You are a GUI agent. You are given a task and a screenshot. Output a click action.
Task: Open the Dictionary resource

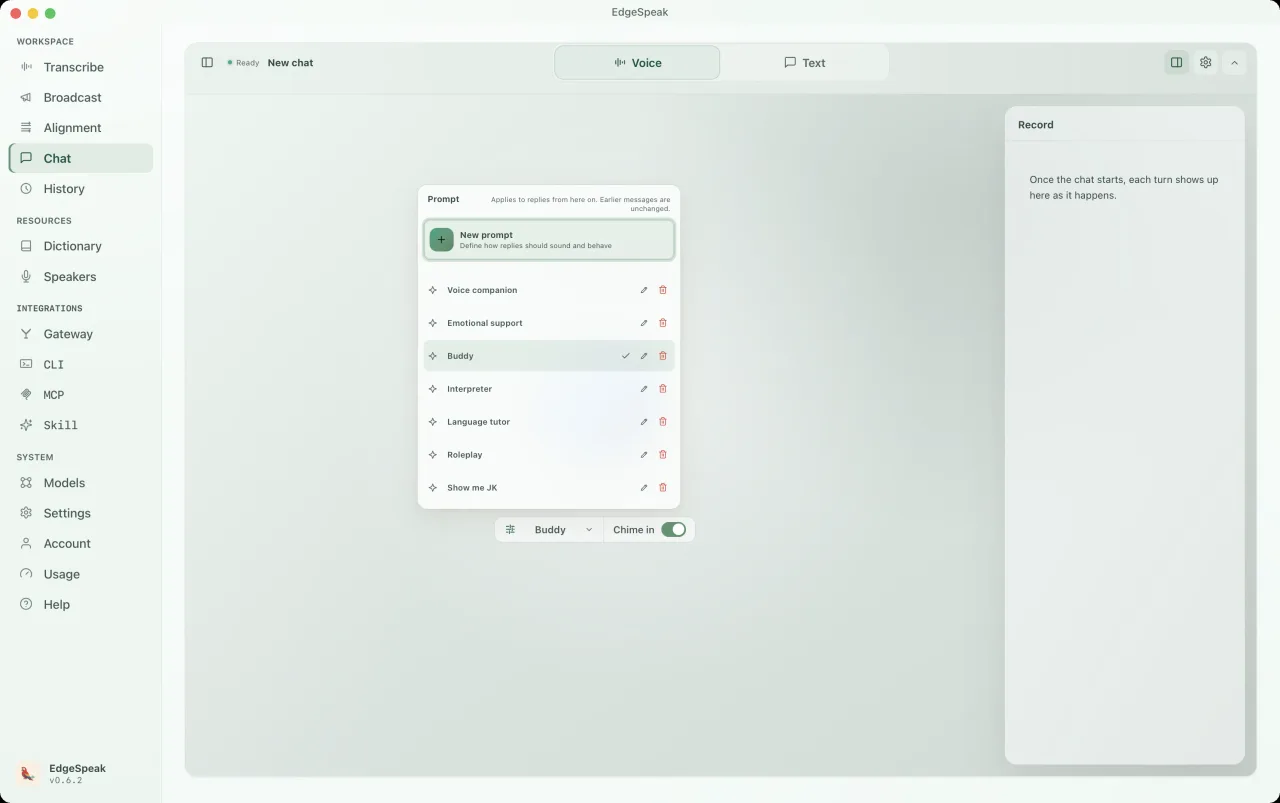(81, 246)
